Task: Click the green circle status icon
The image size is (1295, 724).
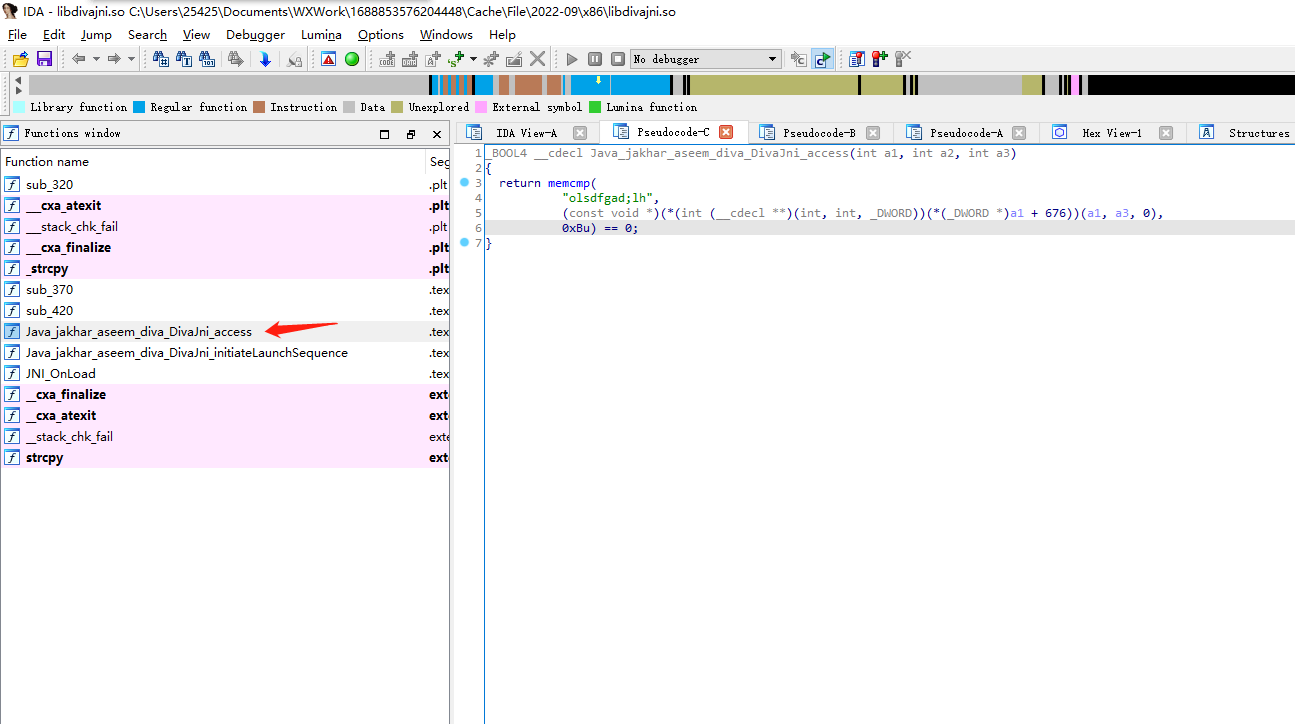Action: [352, 59]
